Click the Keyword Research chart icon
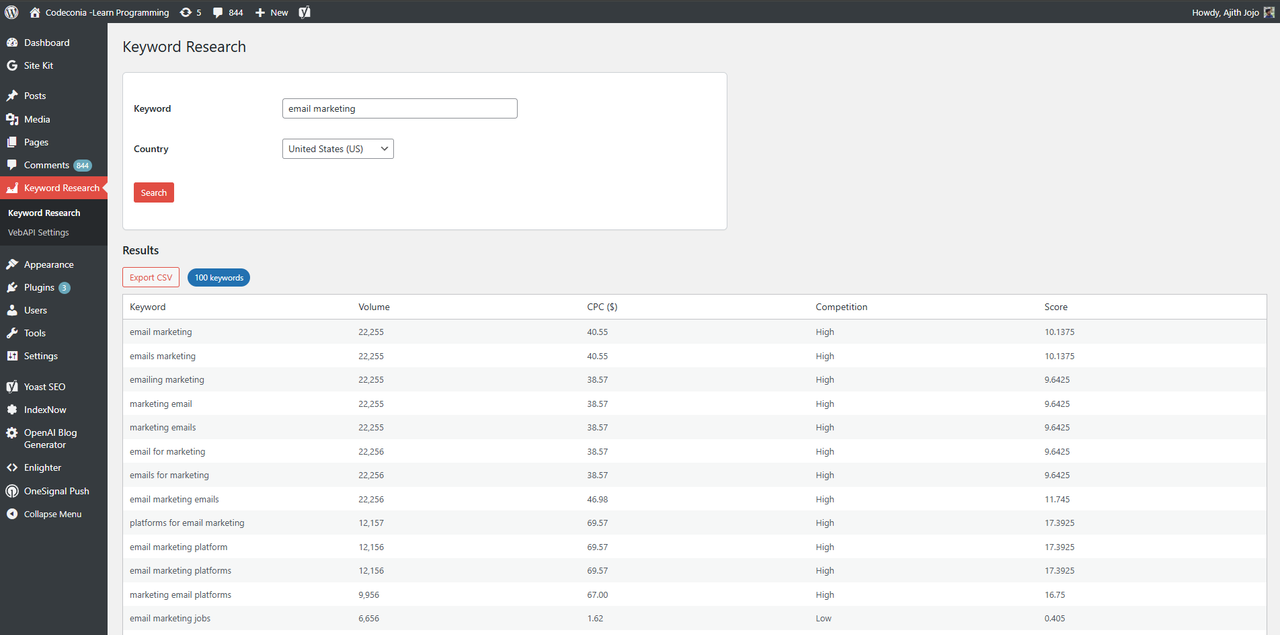 click(x=12, y=188)
